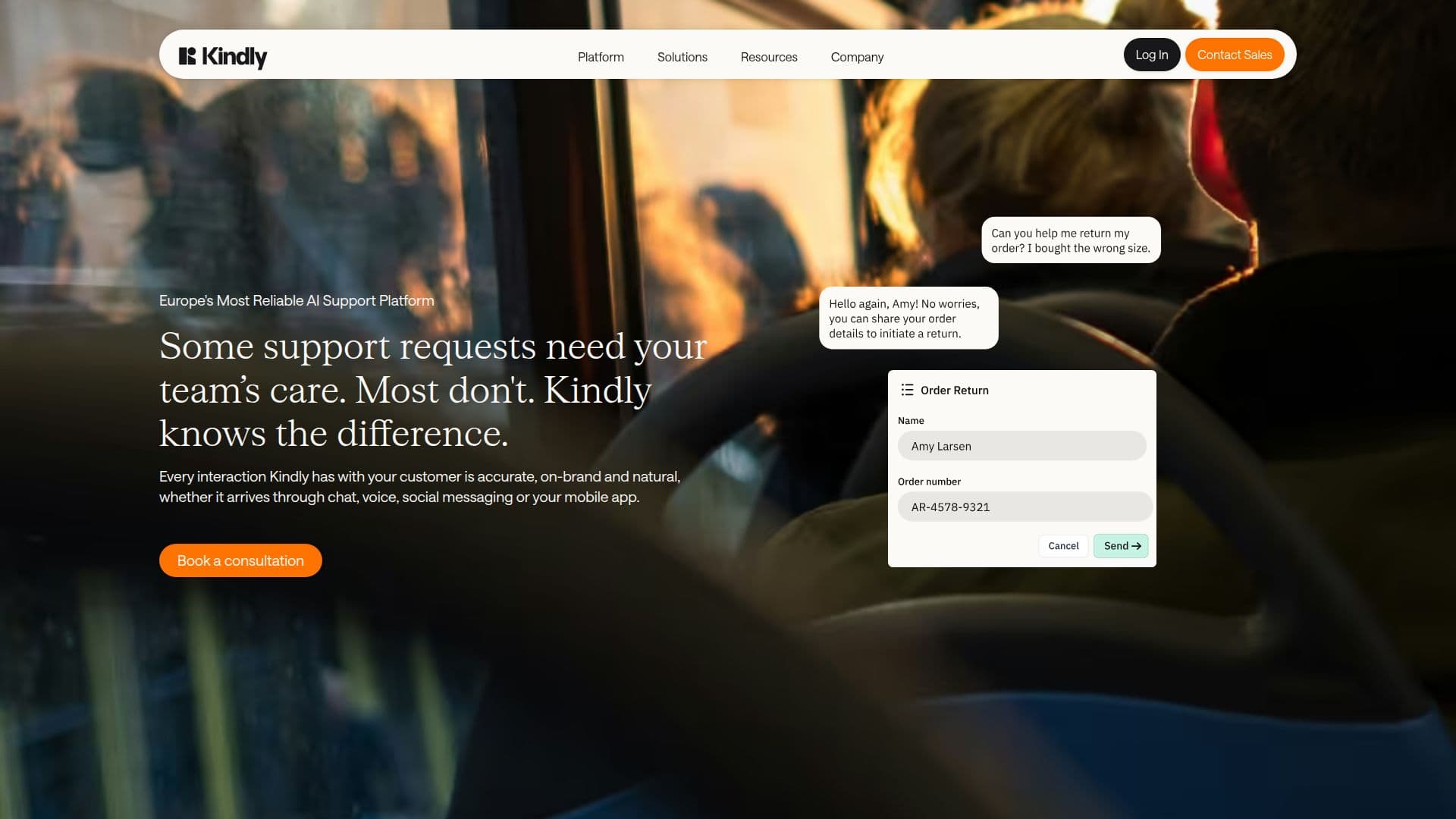
Task: Focus the Name field with Amy Larsen
Action: click(1021, 446)
